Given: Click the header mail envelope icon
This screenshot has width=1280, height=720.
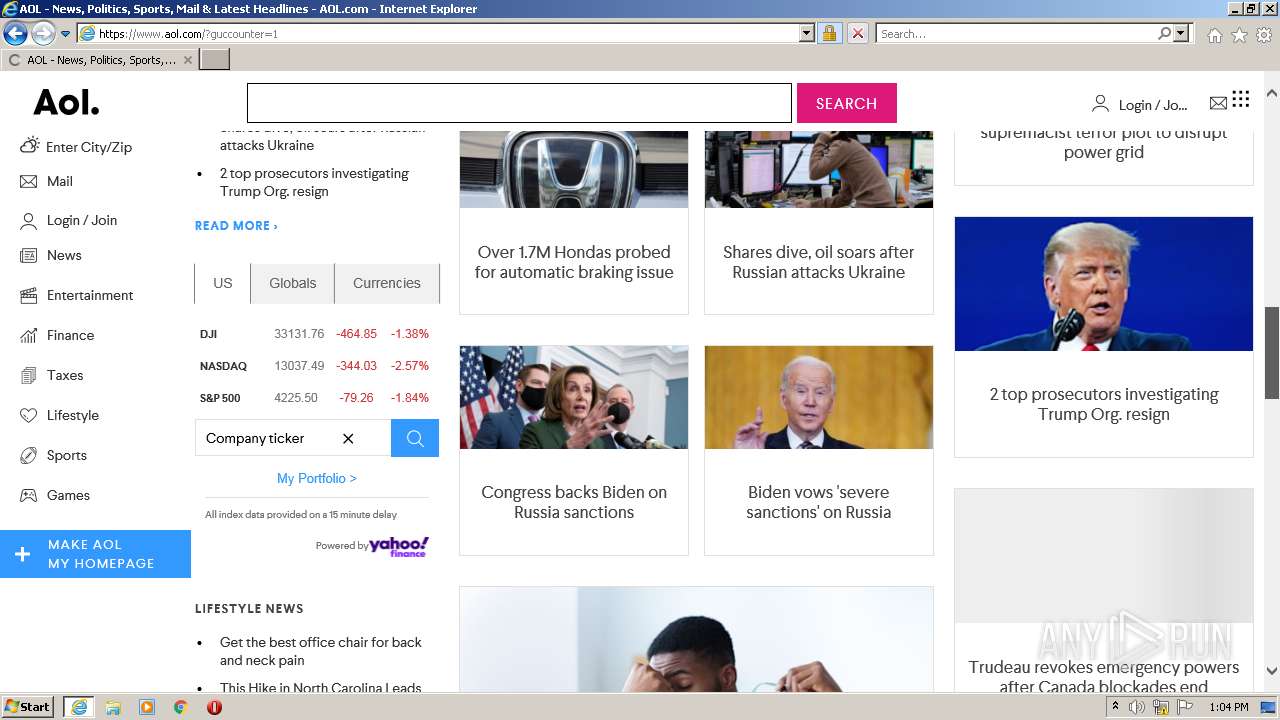Looking at the screenshot, I should [1218, 103].
